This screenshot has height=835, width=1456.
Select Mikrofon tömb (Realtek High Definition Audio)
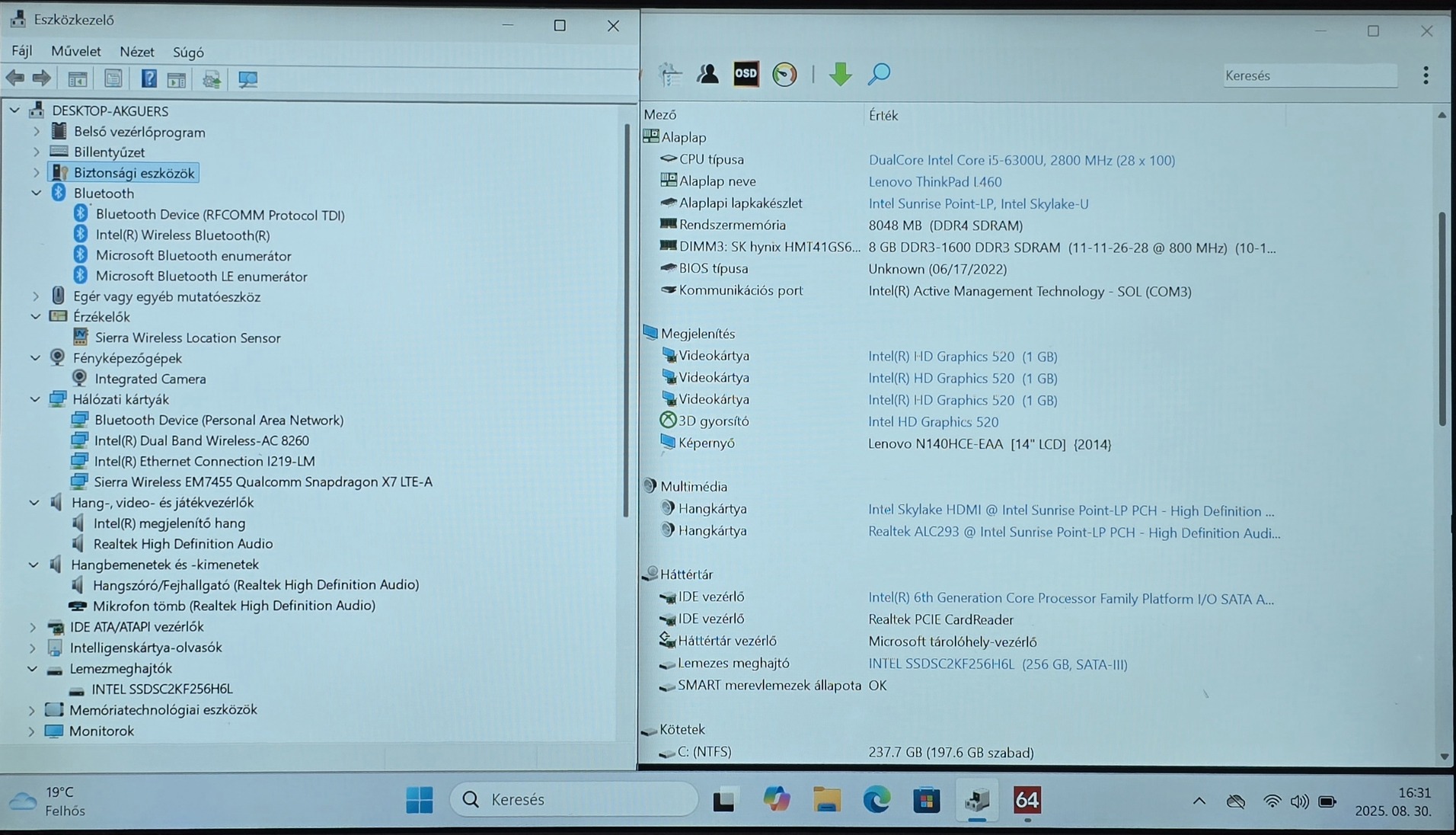click(x=234, y=606)
